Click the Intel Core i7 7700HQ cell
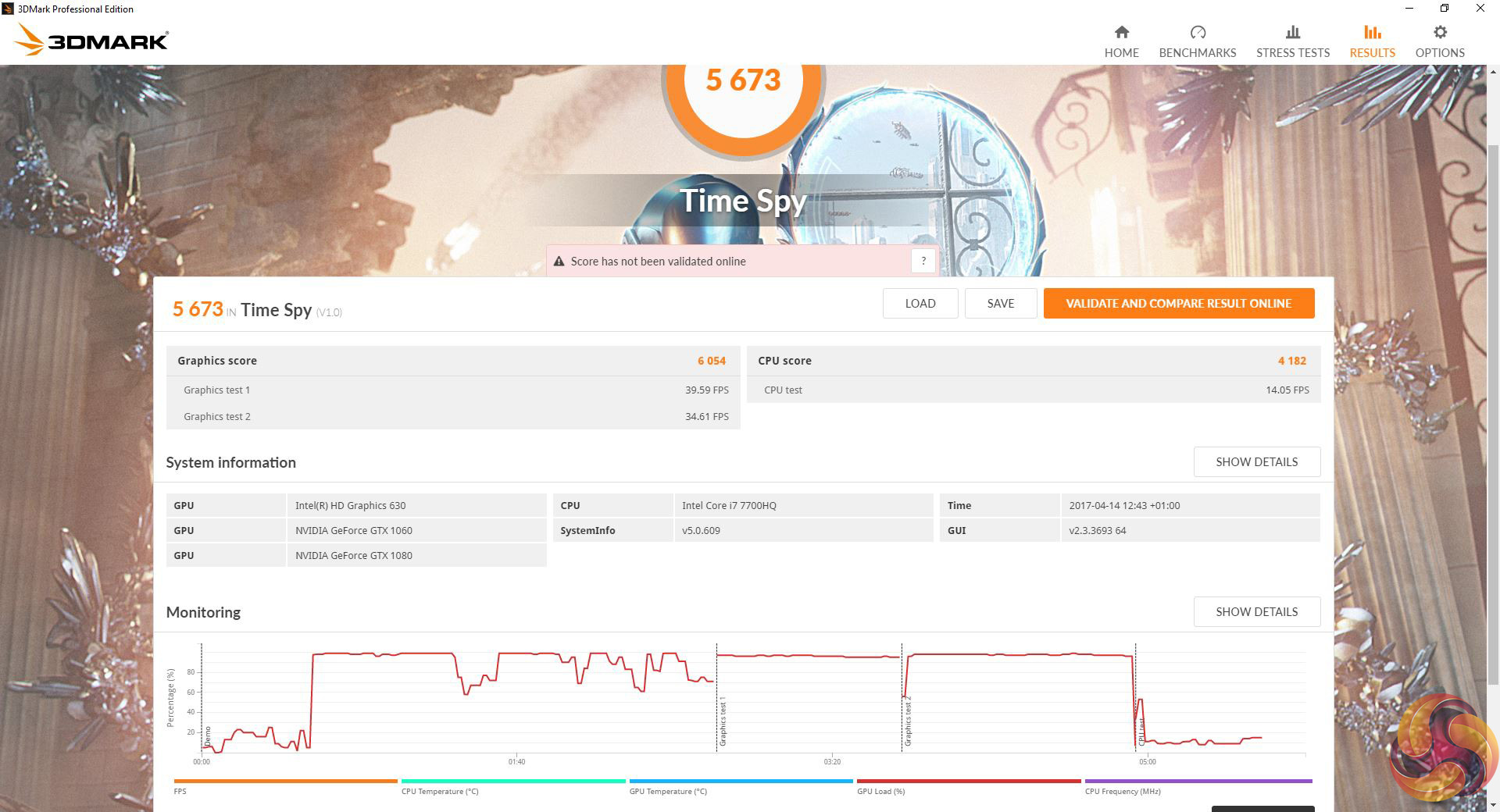The width and height of the screenshot is (1500, 812). [803, 505]
